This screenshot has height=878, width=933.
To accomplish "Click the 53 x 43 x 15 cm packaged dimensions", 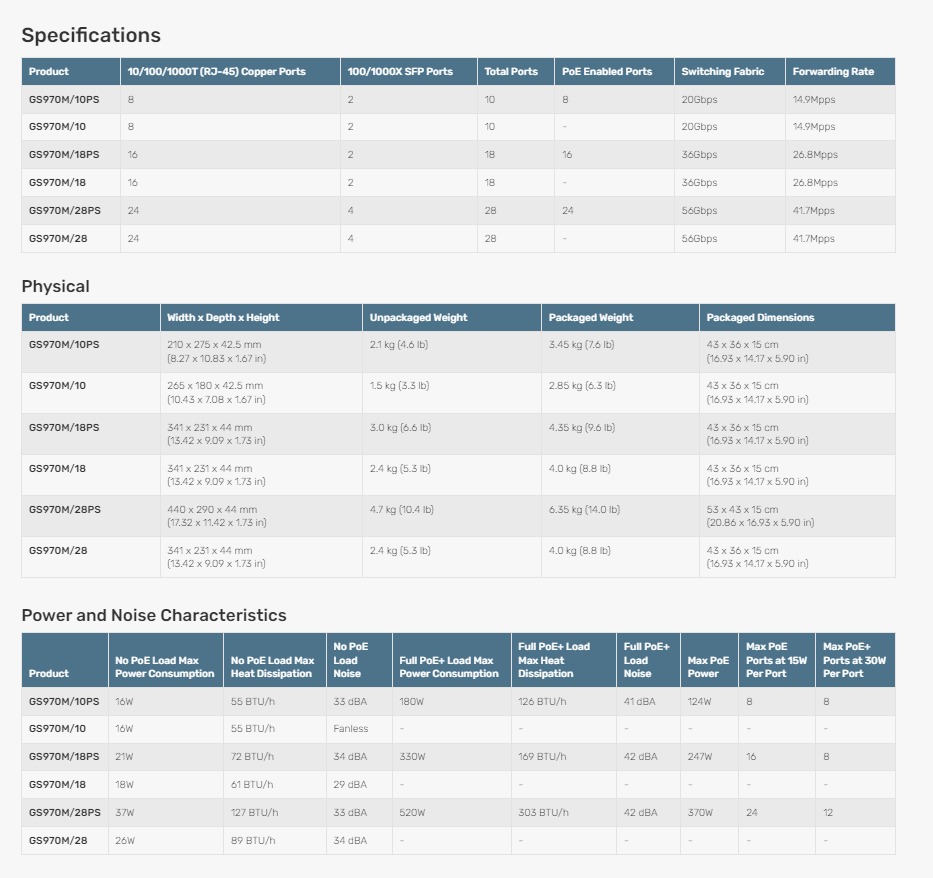I will click(742, 509).
